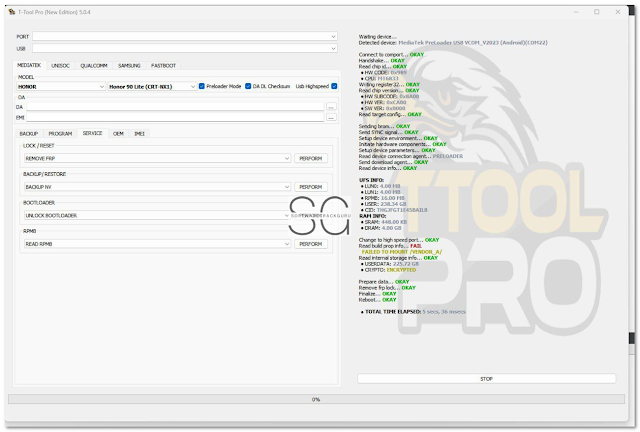This screenshot has height=432, width=640.
Task: Perform the READ RPMB operation
Action: (x=311, y=244)
